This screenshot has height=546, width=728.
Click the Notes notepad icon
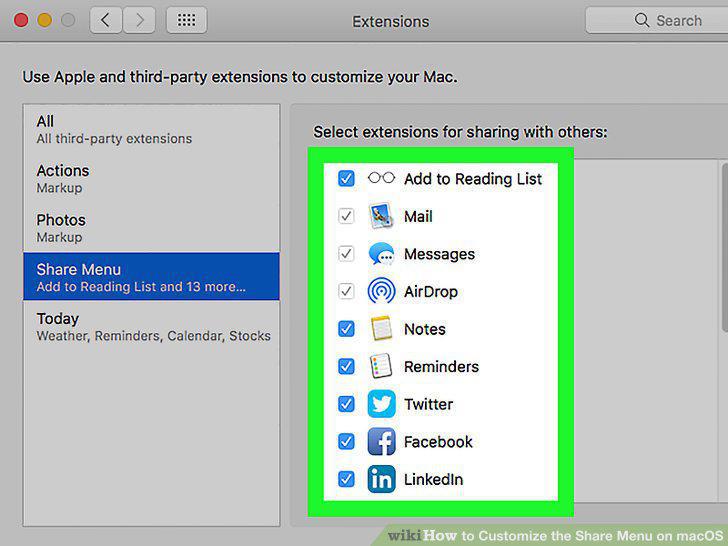click(381, 329)
